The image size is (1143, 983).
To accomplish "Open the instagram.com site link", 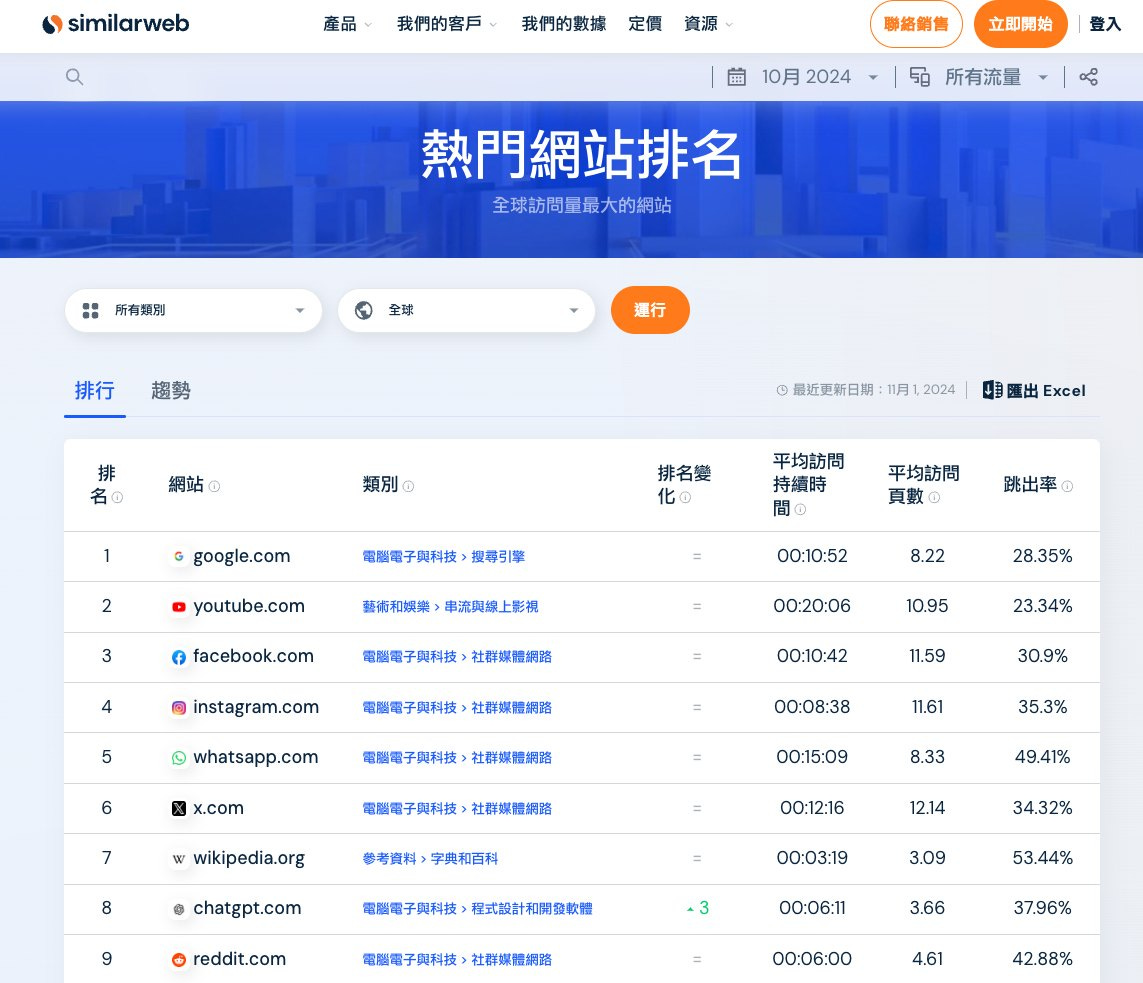I will pos(256,707).
